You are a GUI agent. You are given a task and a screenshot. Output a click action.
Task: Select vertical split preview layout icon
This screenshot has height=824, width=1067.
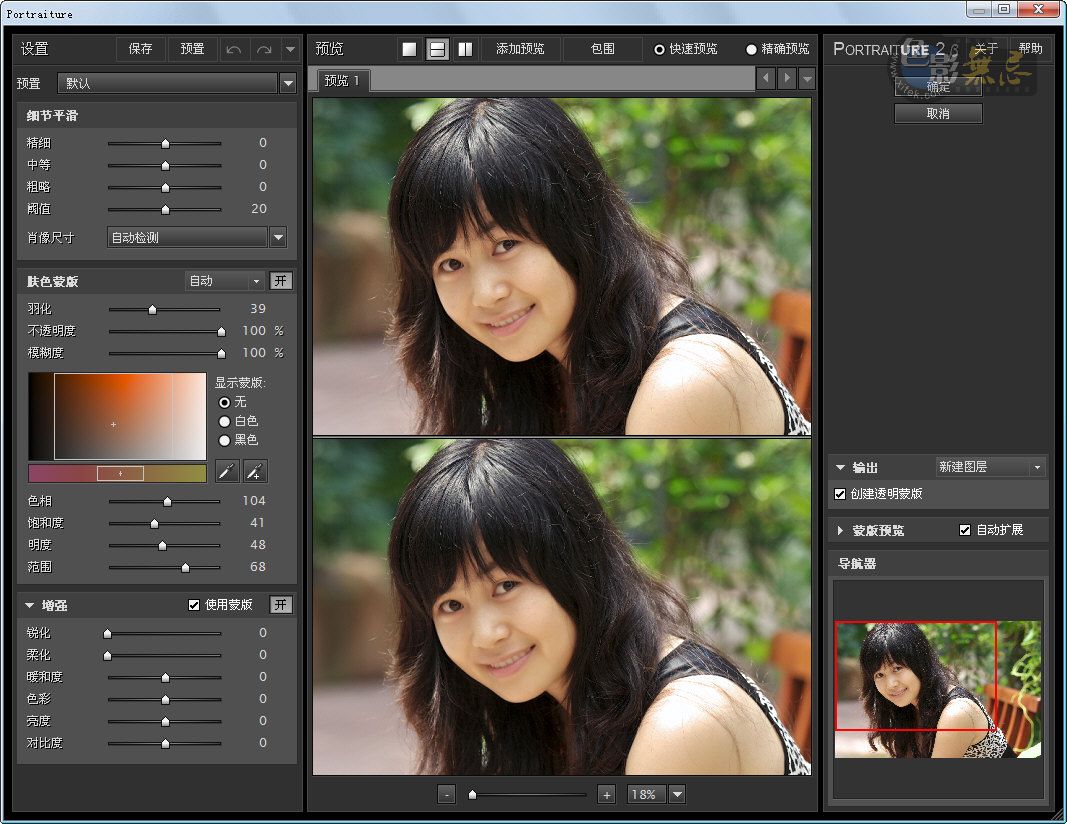tap(465, 49)
